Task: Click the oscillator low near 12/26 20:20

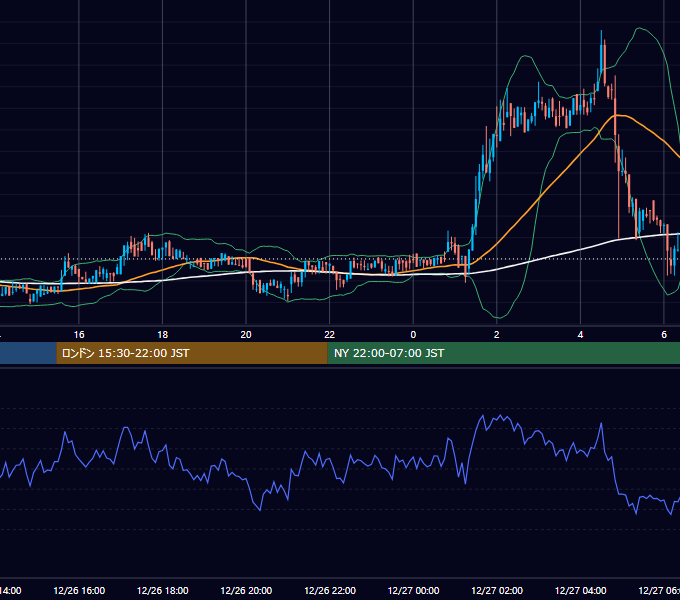Action: (260, 510)
